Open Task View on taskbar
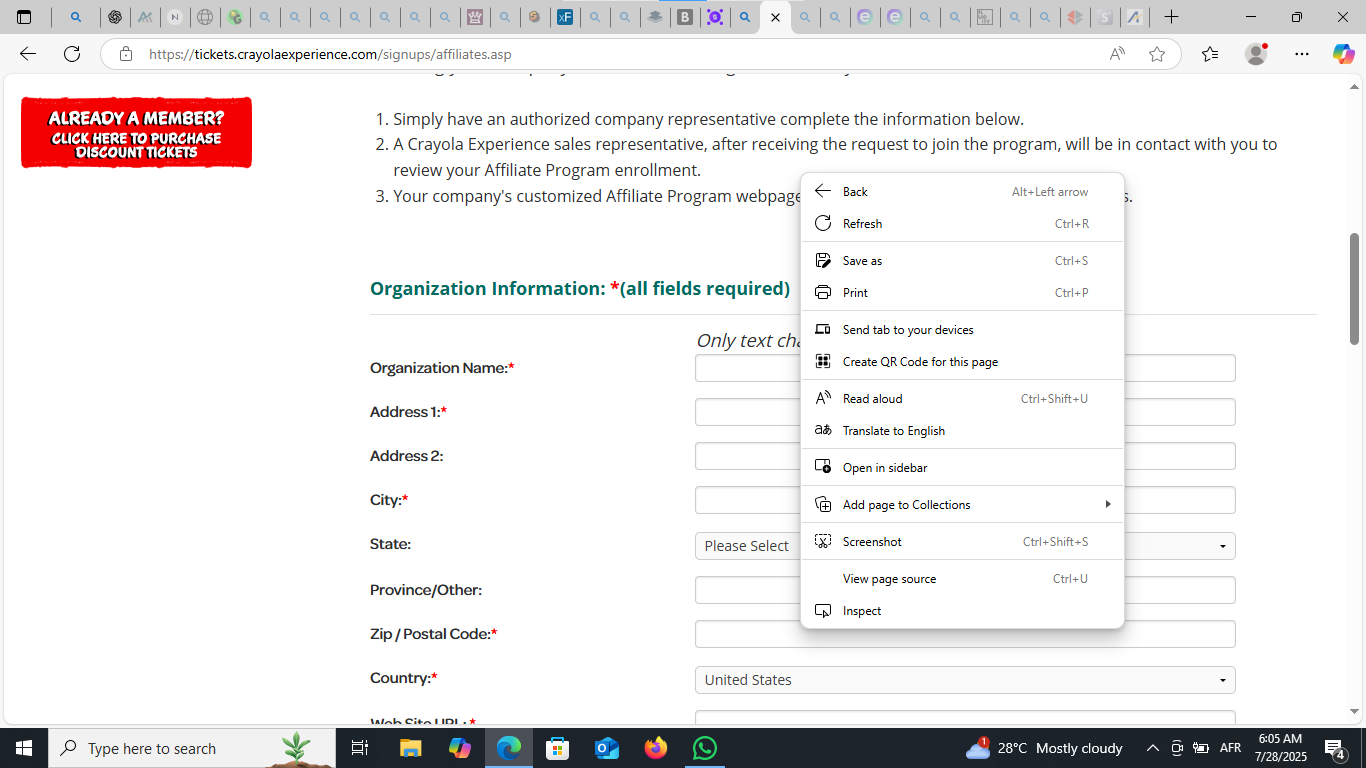Screen dimensions: 1366x768 pos(360,748)
